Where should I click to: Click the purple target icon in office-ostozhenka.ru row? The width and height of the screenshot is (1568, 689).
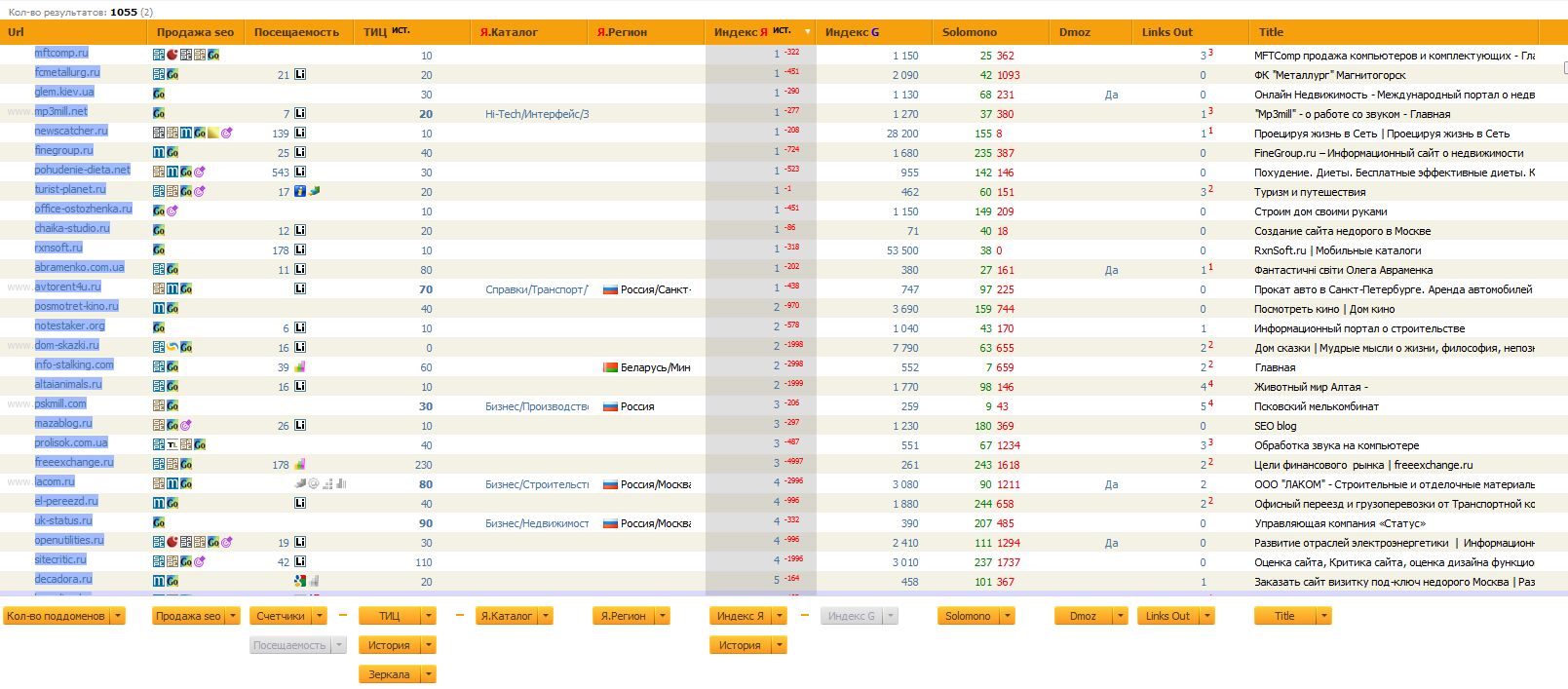tap(172, 211)
